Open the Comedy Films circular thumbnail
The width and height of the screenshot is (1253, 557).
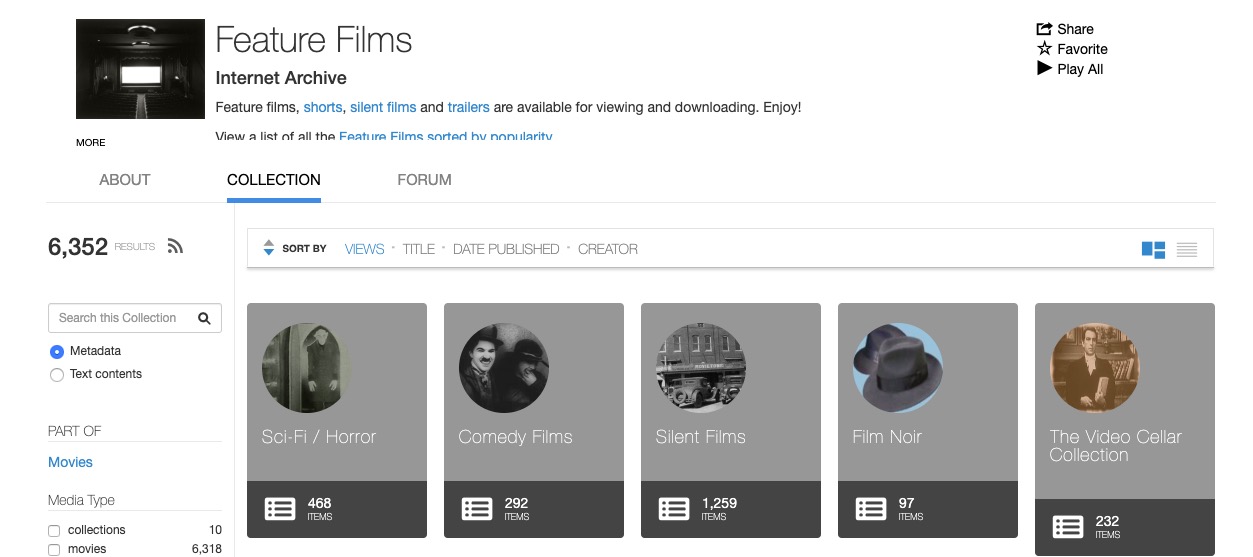[503, 368]
